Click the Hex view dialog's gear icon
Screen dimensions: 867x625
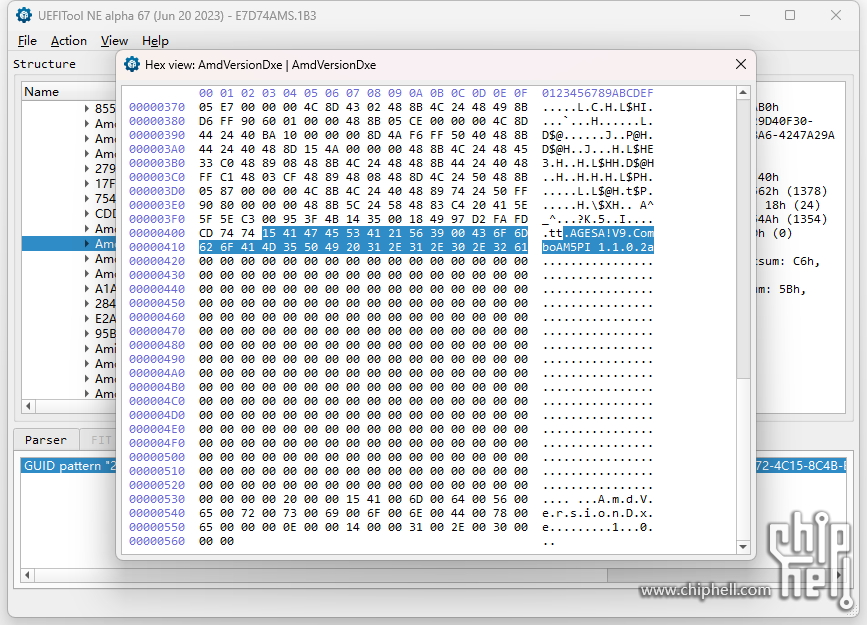pyautogui.click(x=132, y=64)
